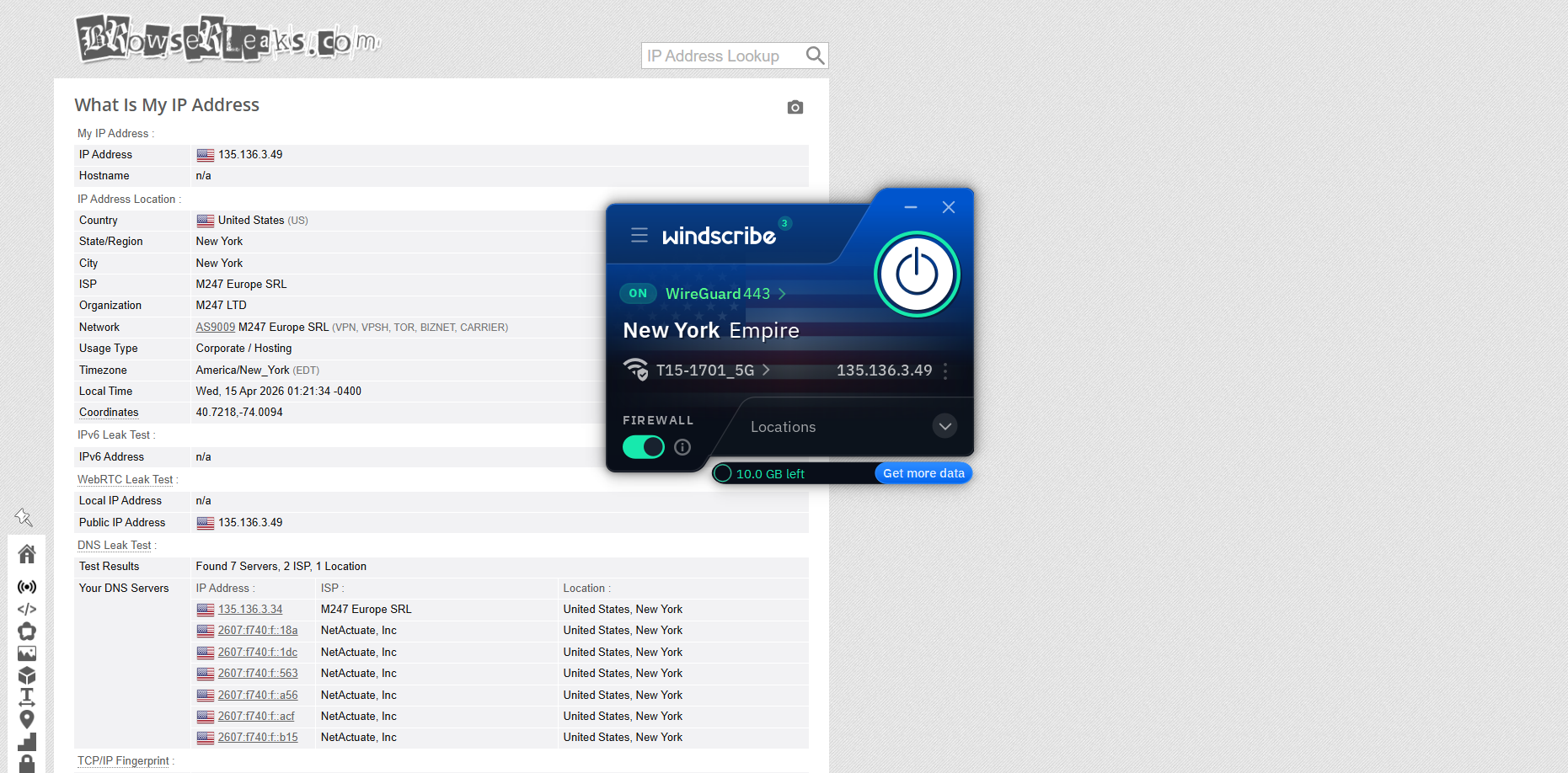Click the US flag next to IP Address
The width and height of the screenshot is (1568, 773).
click(206, 155)
